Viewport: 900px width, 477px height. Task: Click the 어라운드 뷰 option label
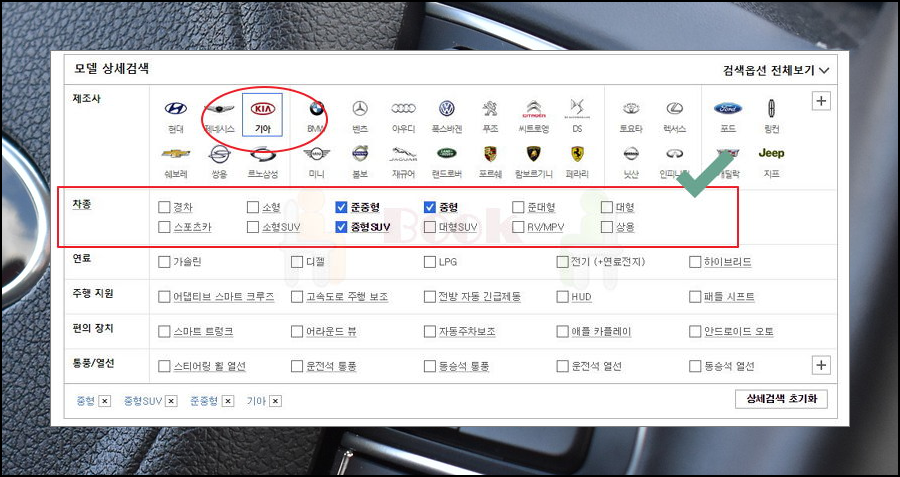[331, 332]
